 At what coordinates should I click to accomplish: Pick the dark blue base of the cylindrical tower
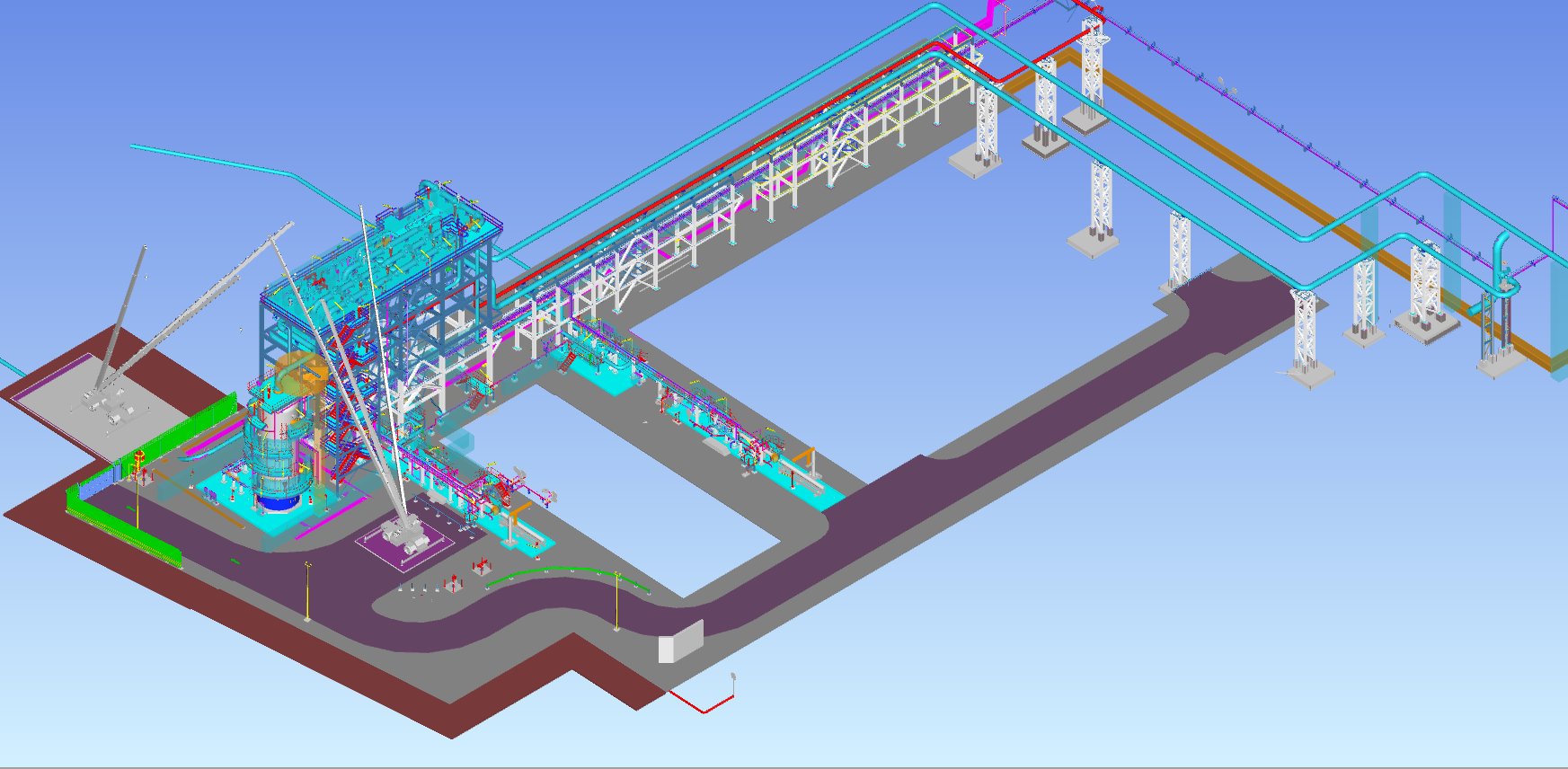pos(278,500)
